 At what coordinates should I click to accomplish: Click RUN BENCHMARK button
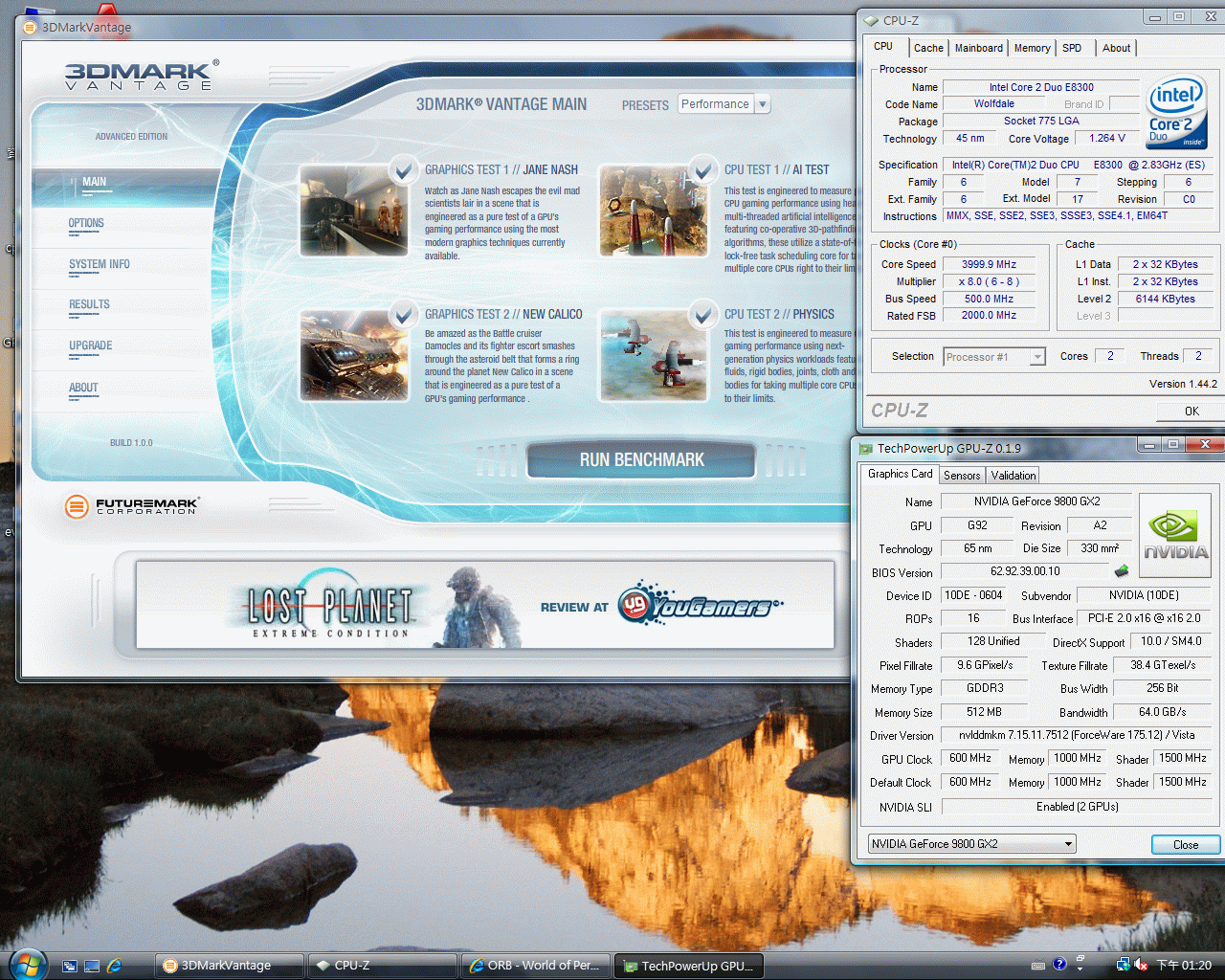[x=641, y=460]
